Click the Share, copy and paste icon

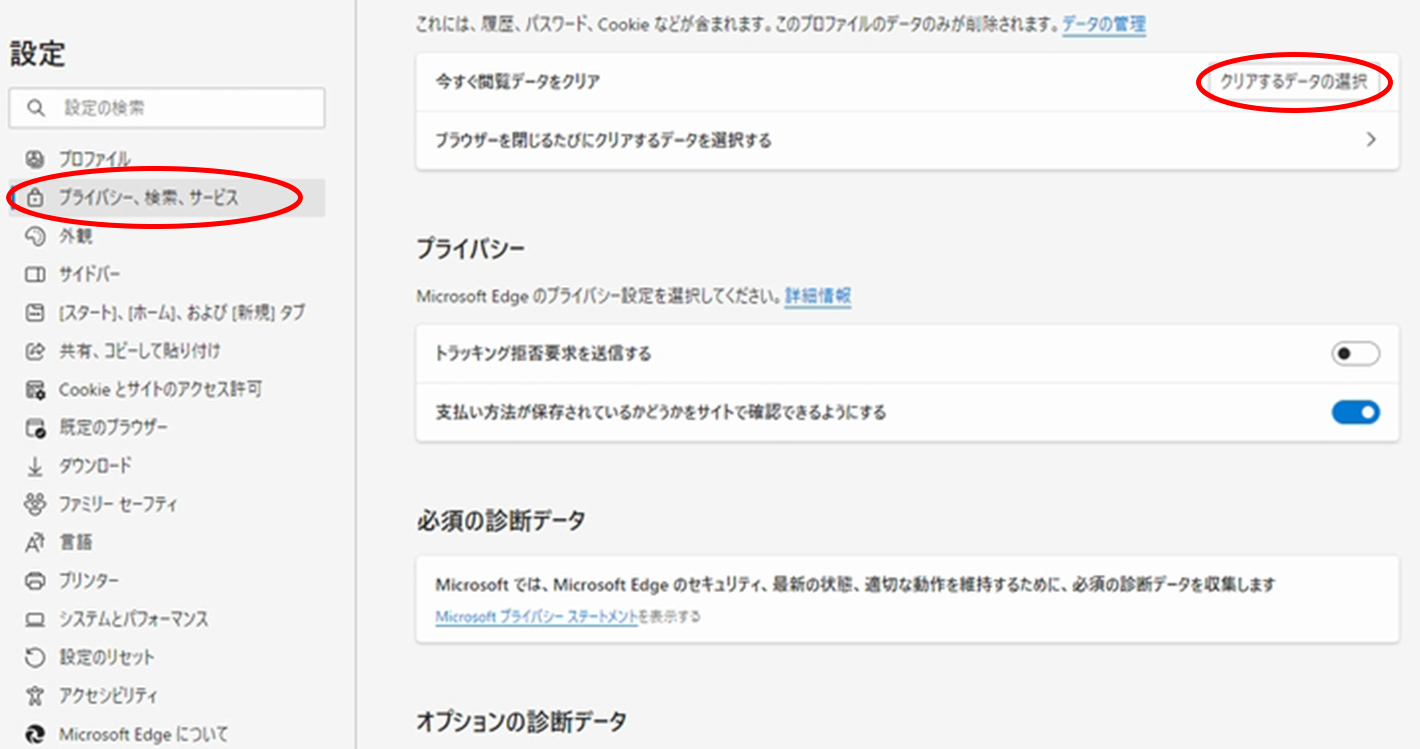click(35, 351)
